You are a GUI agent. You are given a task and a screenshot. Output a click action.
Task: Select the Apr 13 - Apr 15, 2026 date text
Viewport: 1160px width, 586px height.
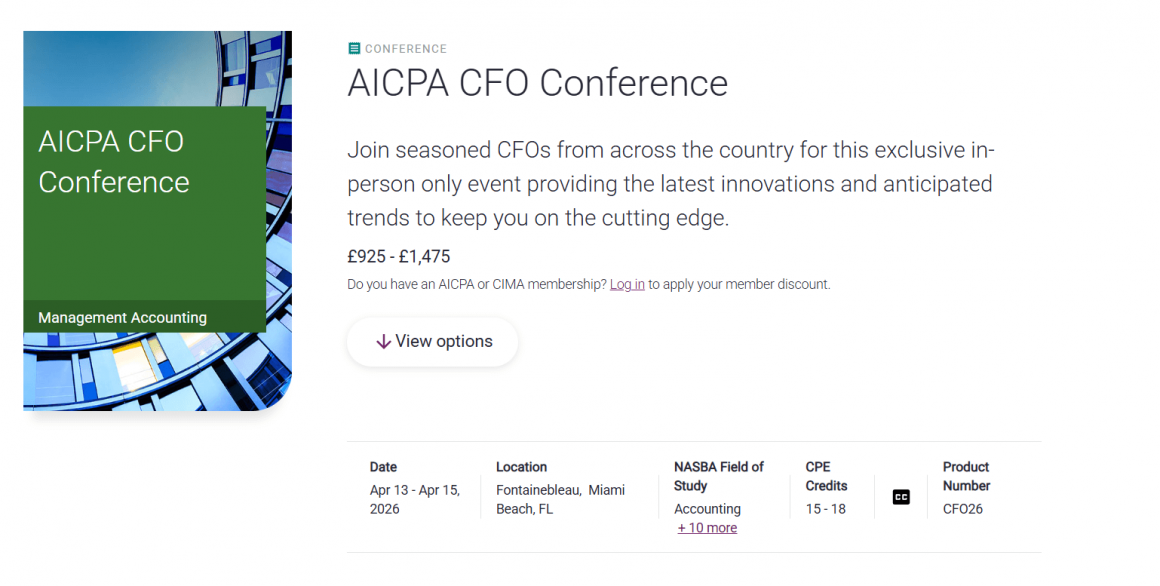pyautogui.click(x=414, y=498)
